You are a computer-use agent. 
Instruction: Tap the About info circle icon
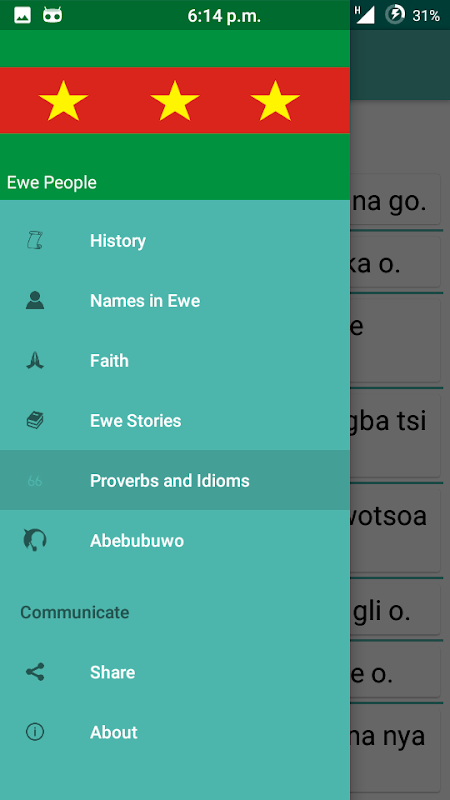coord(35,732)
